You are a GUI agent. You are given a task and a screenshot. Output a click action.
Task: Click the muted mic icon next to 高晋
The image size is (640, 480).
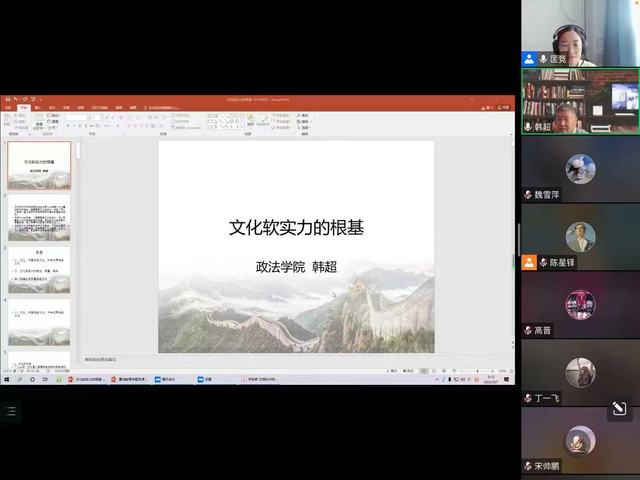tap(528, 330)
